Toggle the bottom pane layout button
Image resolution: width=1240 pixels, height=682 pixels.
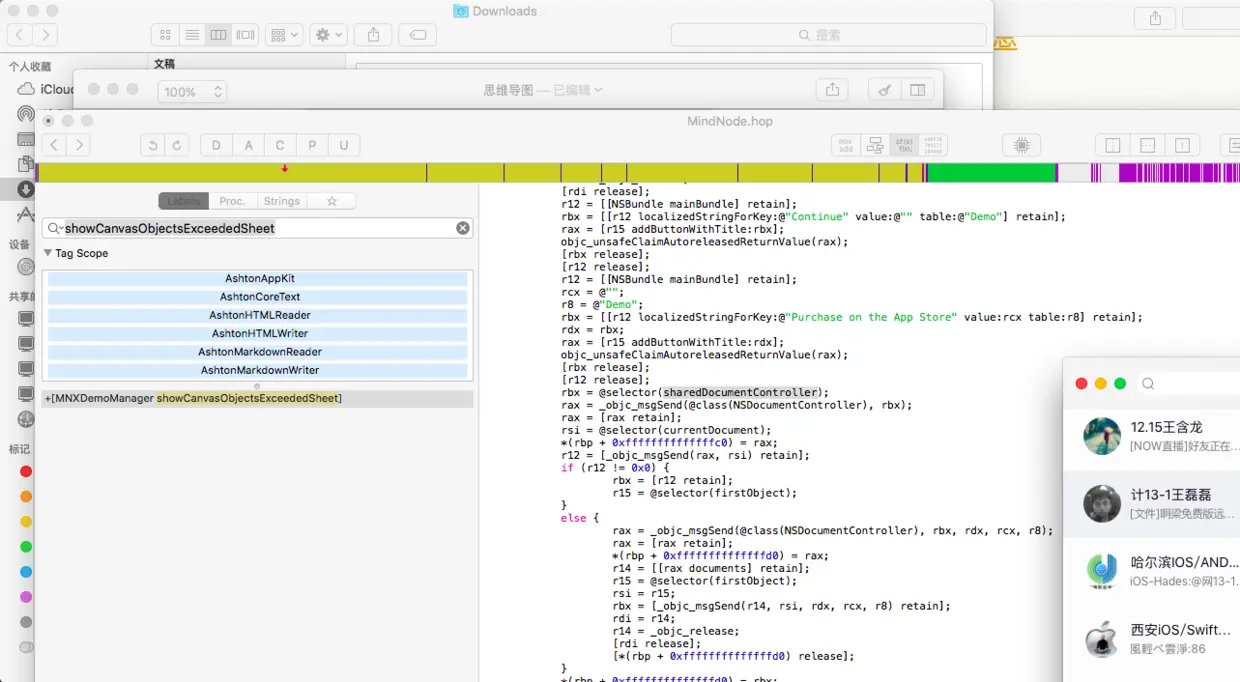point(1147,145)
